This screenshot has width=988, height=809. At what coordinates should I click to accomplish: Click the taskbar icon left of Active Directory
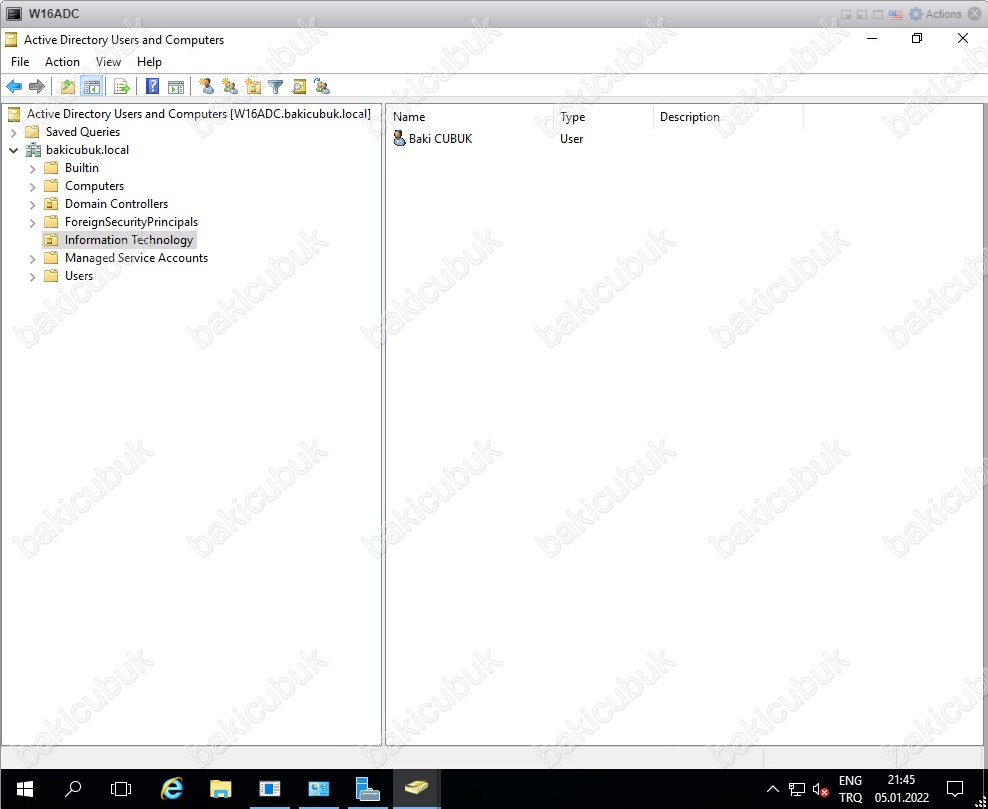(x=367, y=788)
